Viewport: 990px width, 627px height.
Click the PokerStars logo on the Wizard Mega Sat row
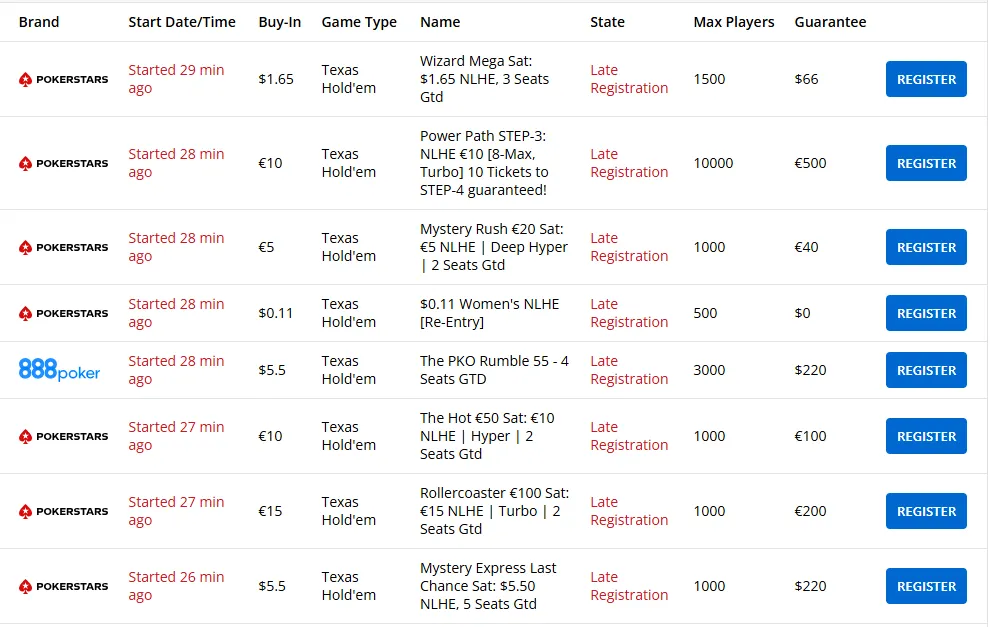click(x=63, y=79)
